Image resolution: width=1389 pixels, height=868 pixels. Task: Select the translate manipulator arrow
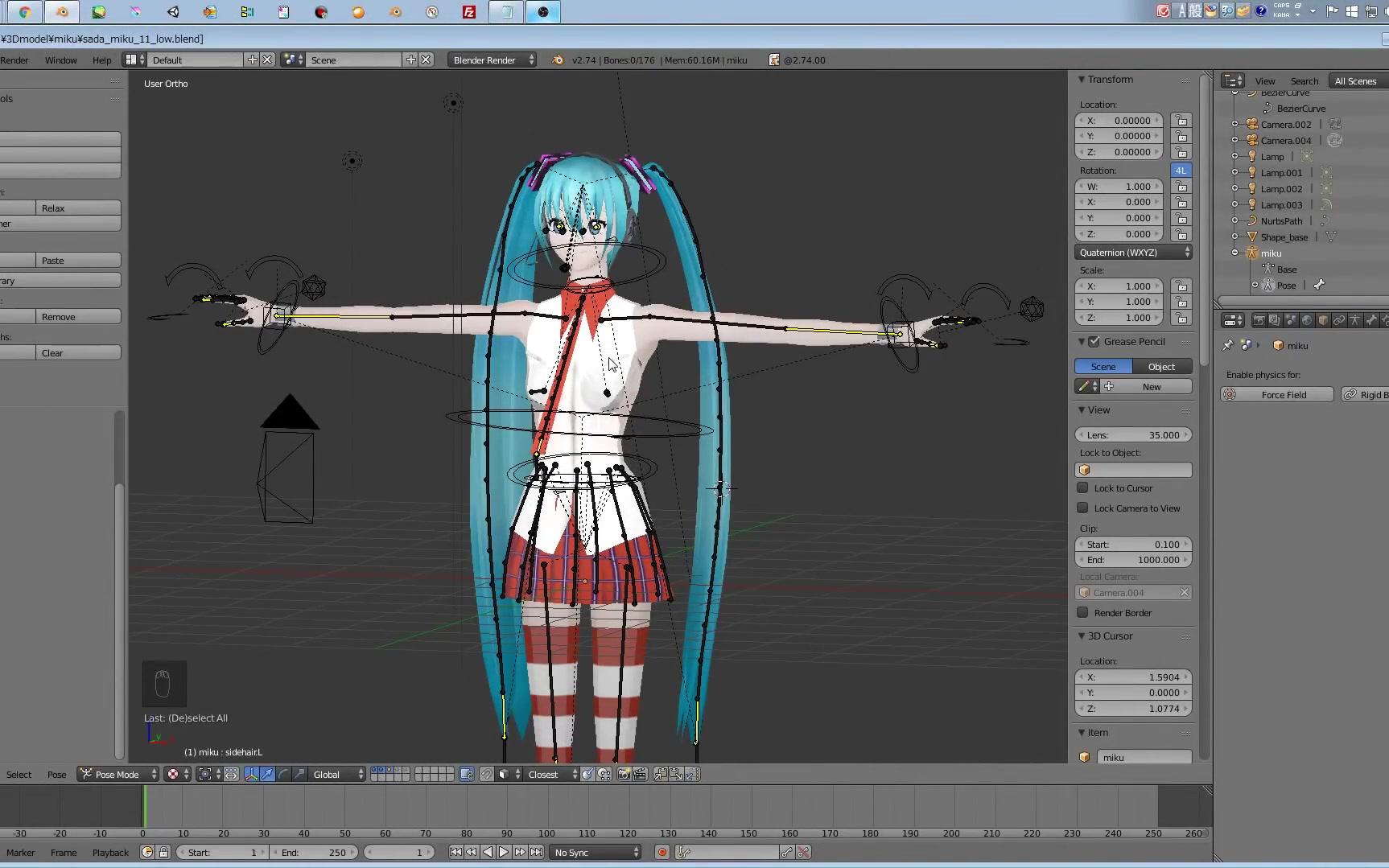click(x=267, y=774)
